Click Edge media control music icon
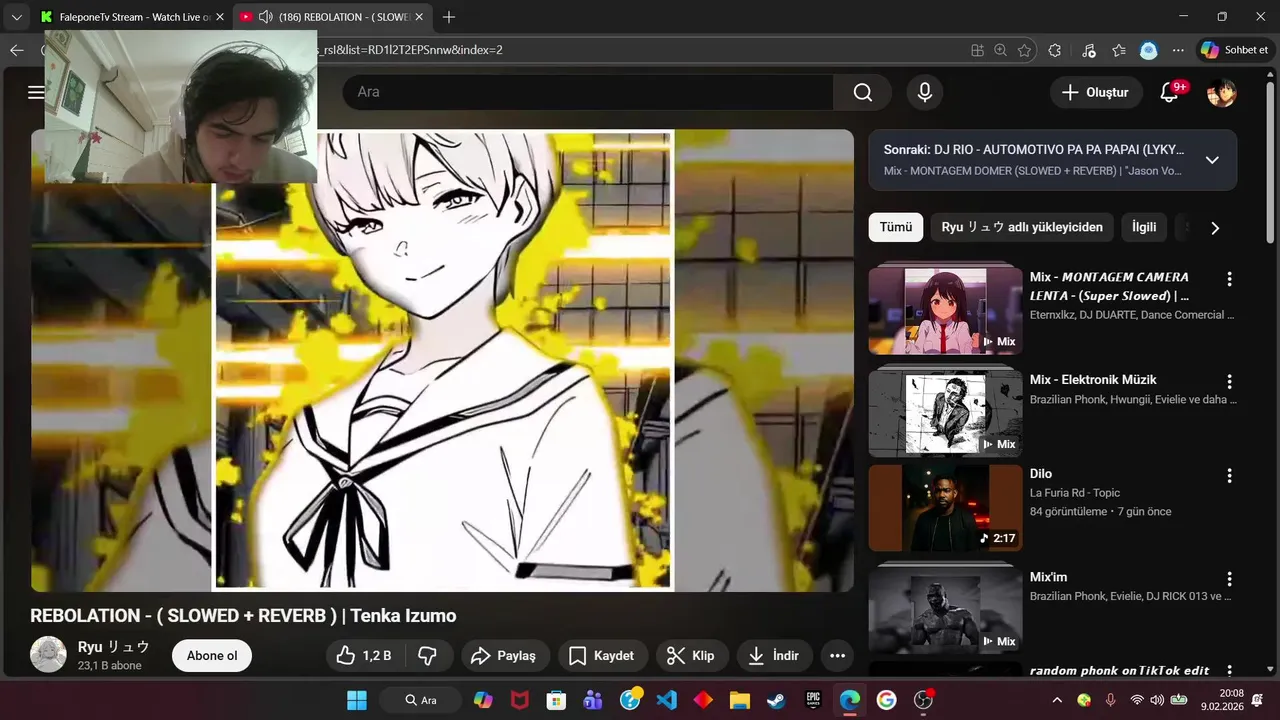 coord(1089,50)
